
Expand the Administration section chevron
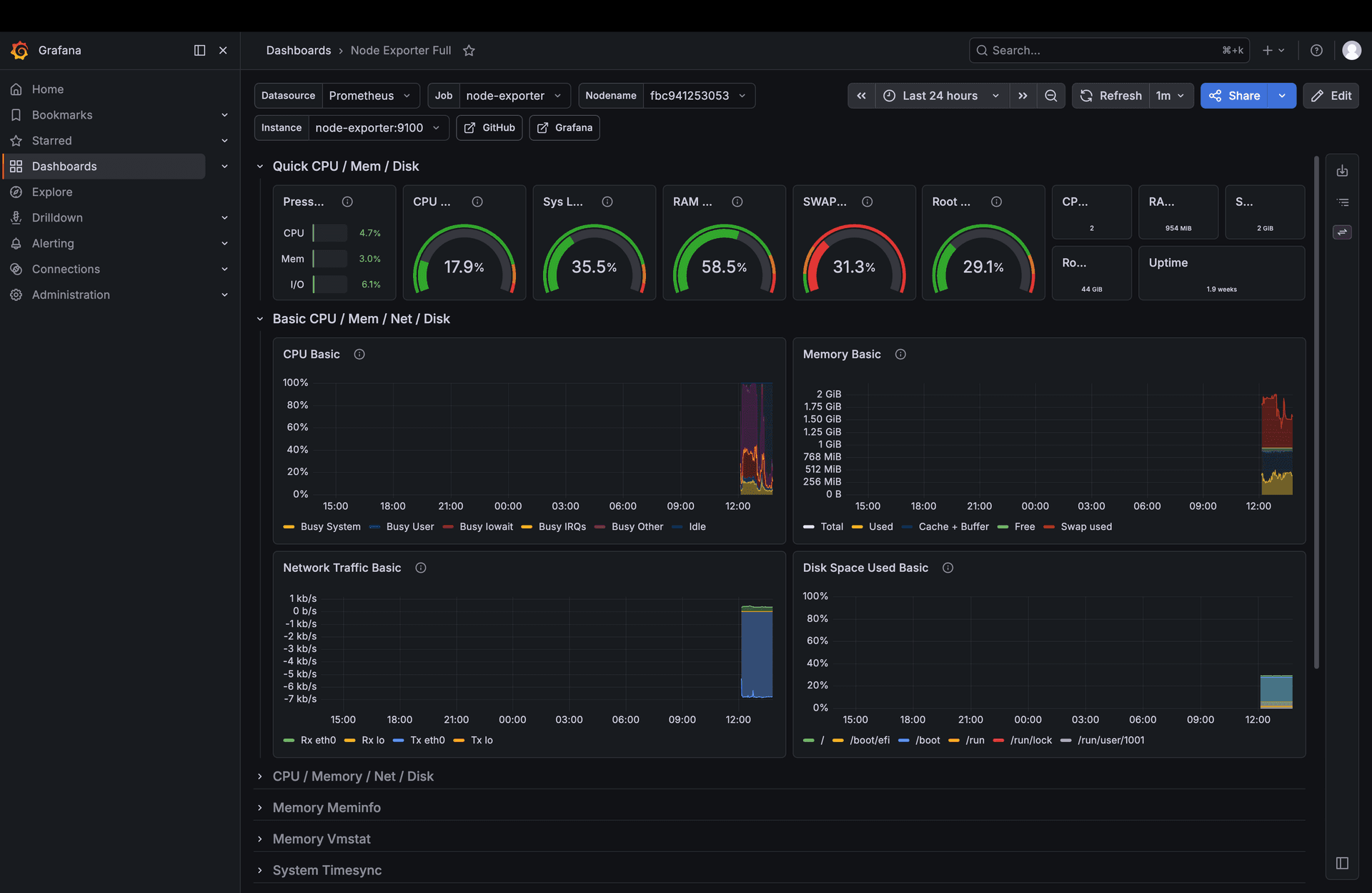[224, 295]
